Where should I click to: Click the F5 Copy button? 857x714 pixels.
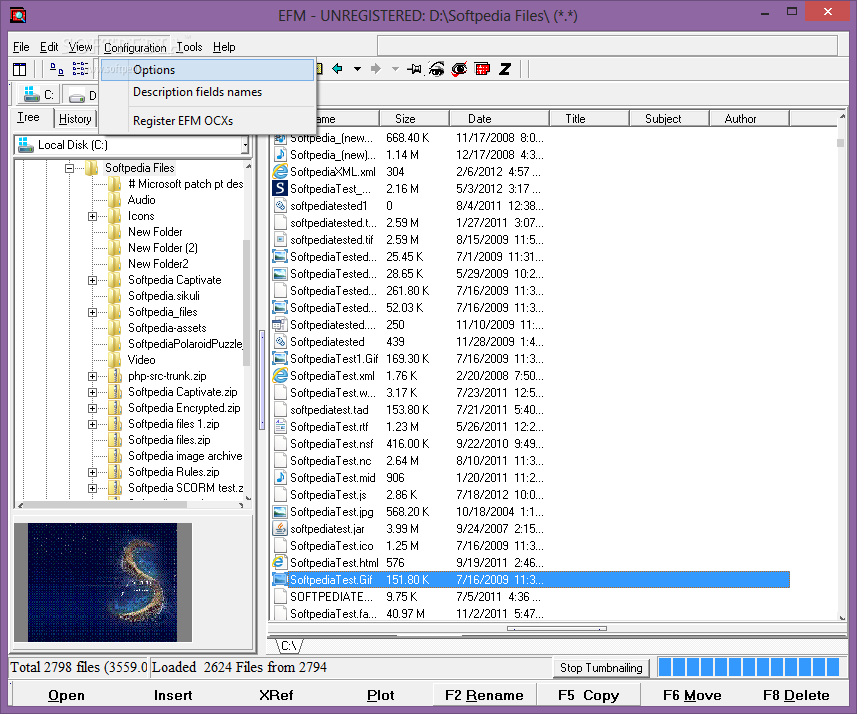click(x=589, y=695)
